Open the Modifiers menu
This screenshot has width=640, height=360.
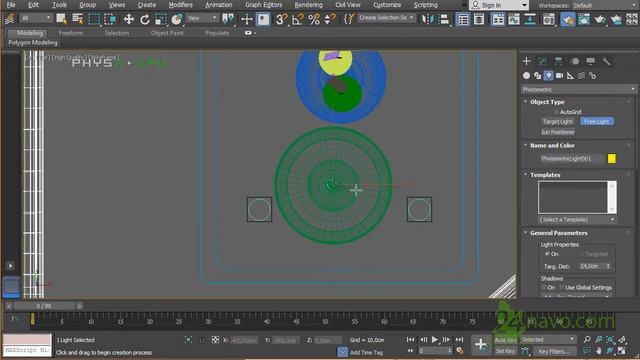pyautogui.click(x=180, y=5)
